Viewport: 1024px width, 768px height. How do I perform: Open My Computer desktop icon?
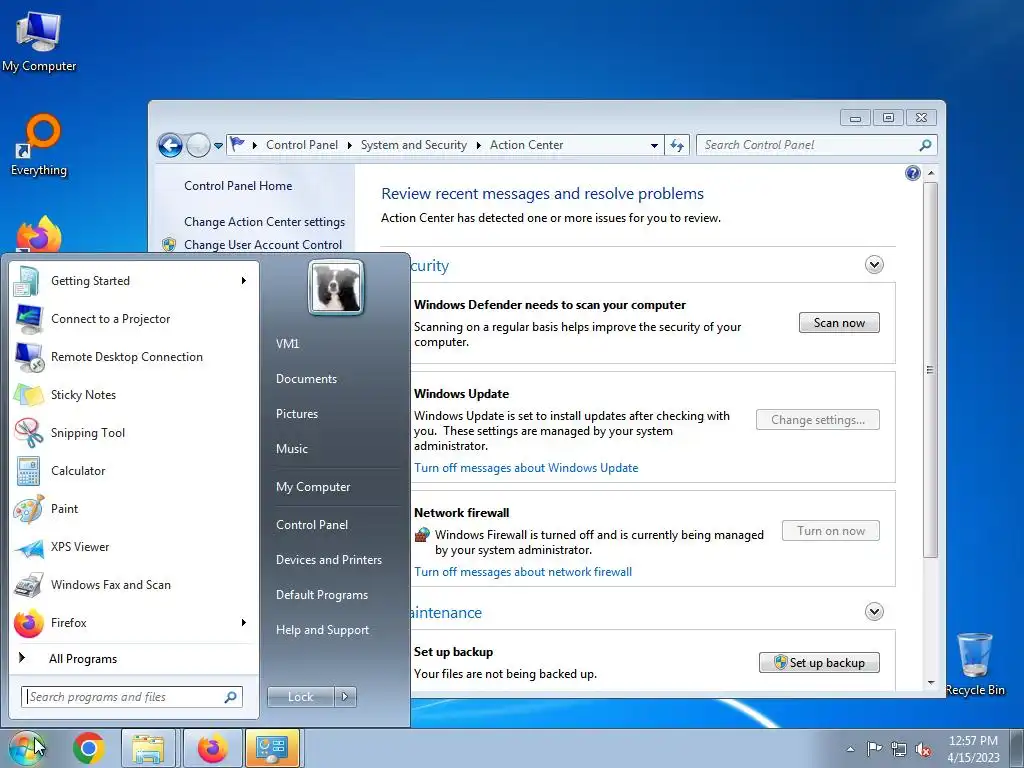pos(39,40)
